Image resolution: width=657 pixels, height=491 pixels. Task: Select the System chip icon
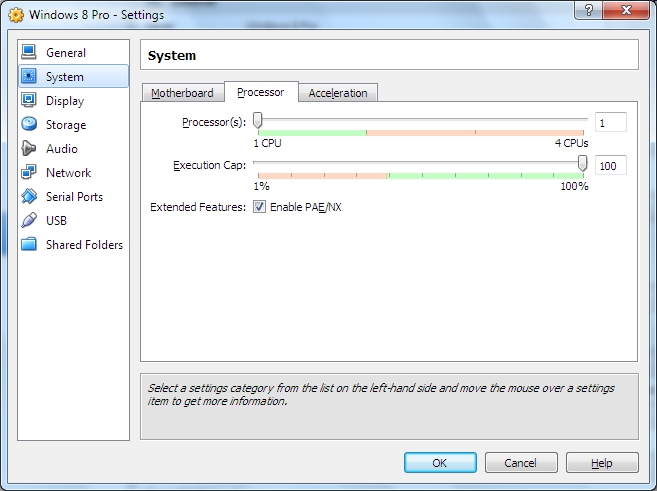point(29,76)
